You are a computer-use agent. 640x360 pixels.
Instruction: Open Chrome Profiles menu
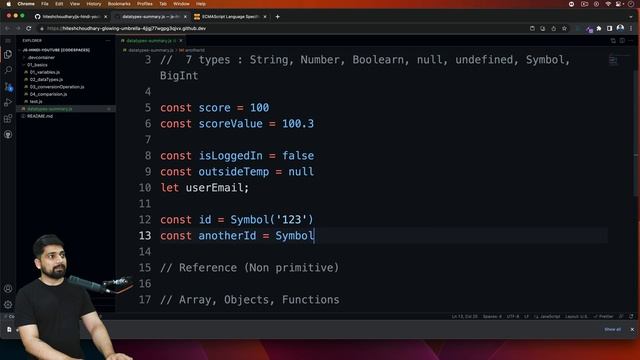point(144,4)
